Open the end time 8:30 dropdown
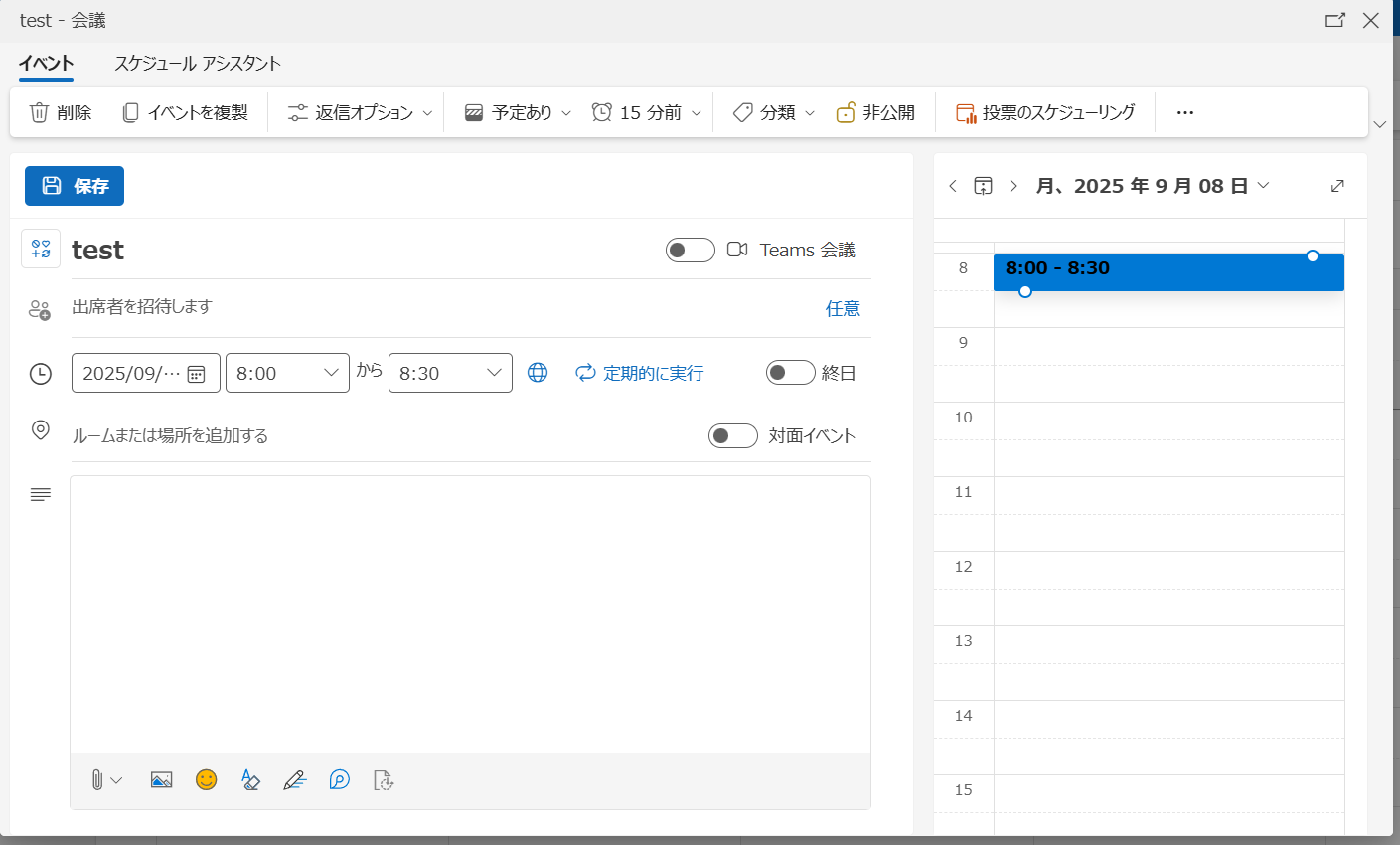 point(450,372)
